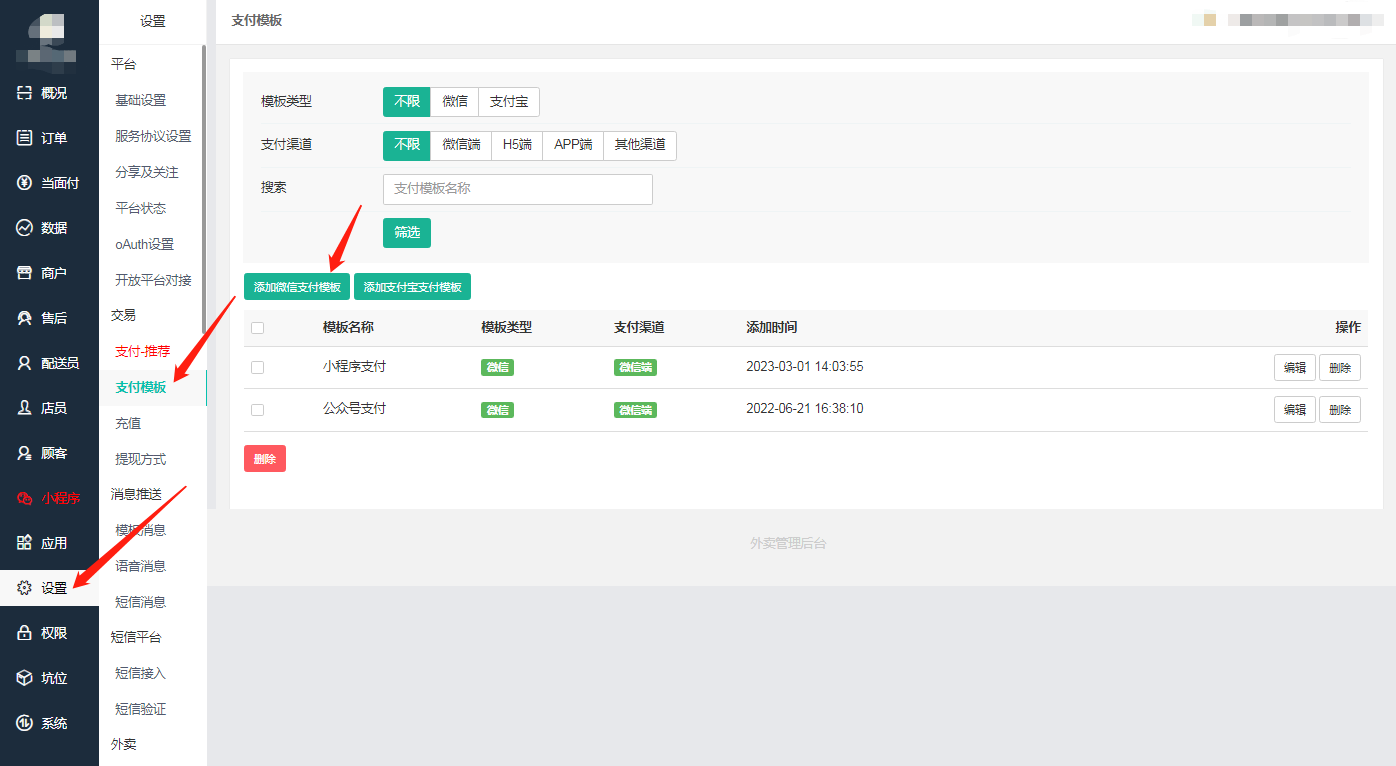Go to 分享及关注 settings
This screenshot has width=1396, height=766.
pyautogui.click(x=147, y=172)
